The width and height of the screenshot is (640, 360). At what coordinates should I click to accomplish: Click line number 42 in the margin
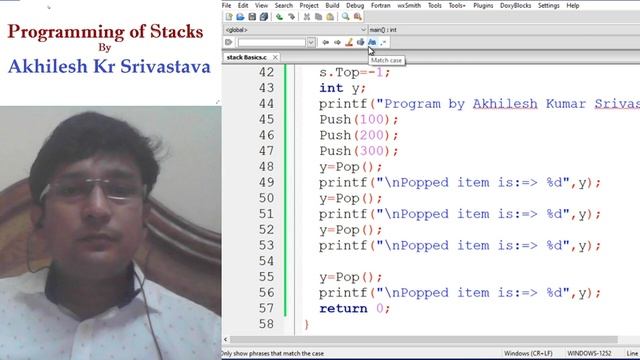coord(266,72)
